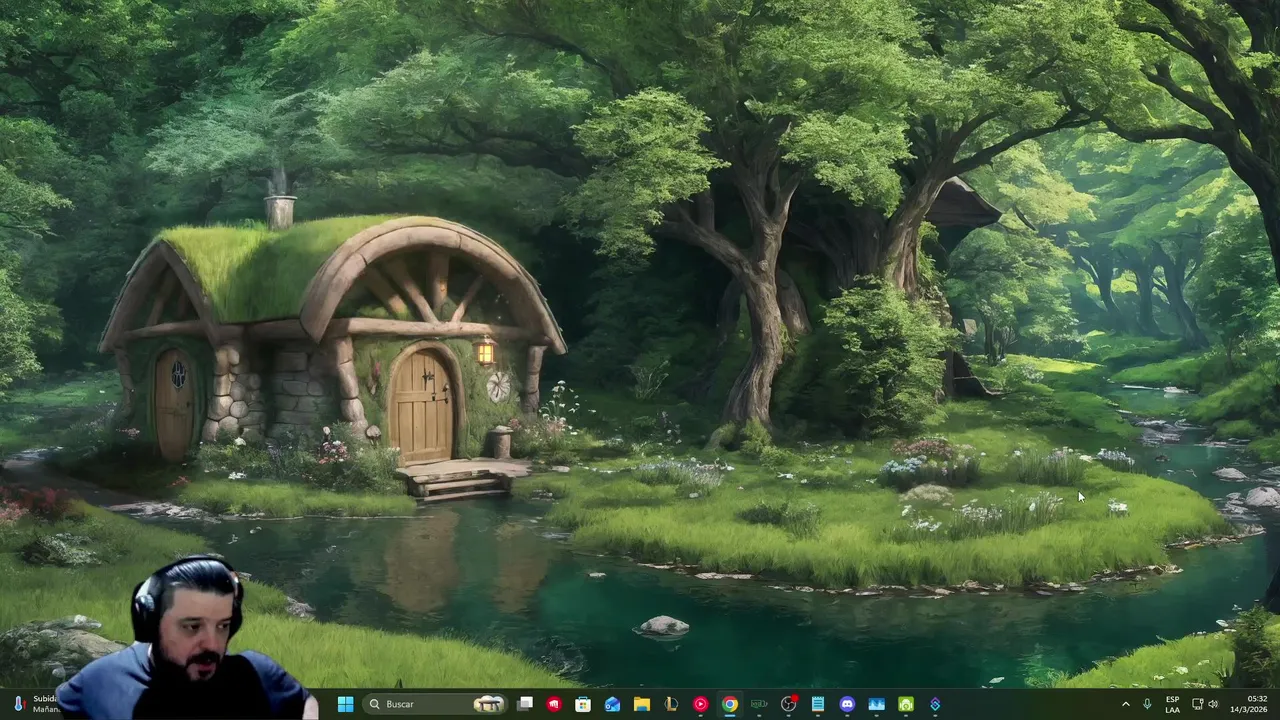
Task: Change ESP LAA keyboard language
Action: (x=1172, y=704)
